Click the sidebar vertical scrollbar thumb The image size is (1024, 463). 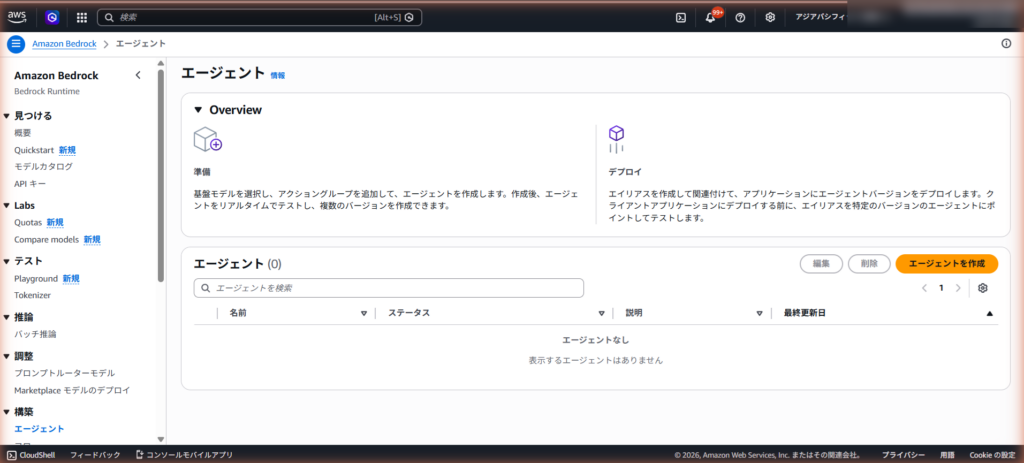(161, 175)
